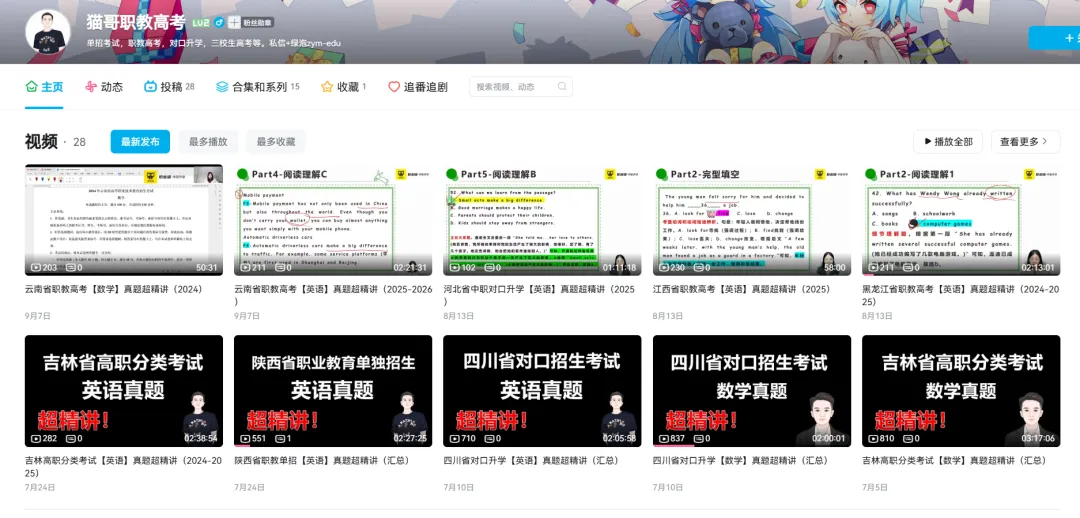Click title 四川省对口升学【英语】真题超精讲（汇总）
The image size is (1080, 518).
click(531, 460)
